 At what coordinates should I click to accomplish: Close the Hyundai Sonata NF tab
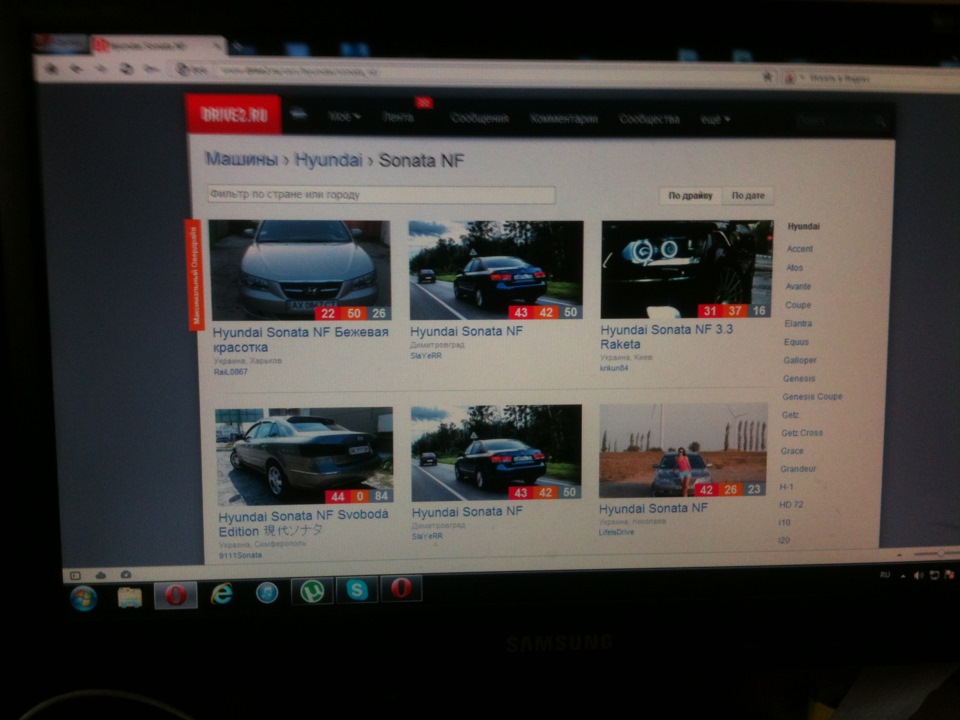coord(217,46)
